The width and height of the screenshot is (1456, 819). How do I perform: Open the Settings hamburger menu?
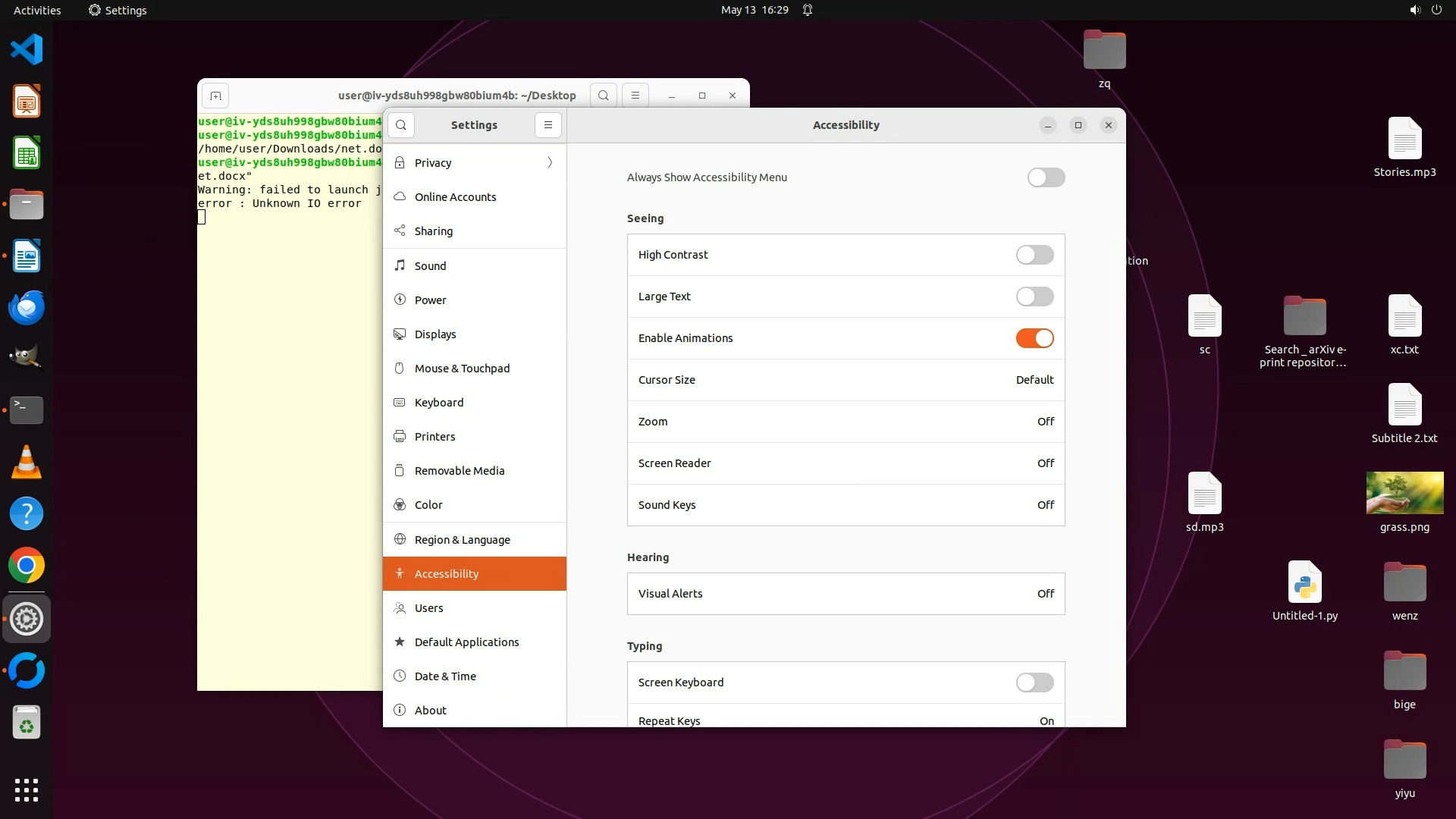pos(548,125)
